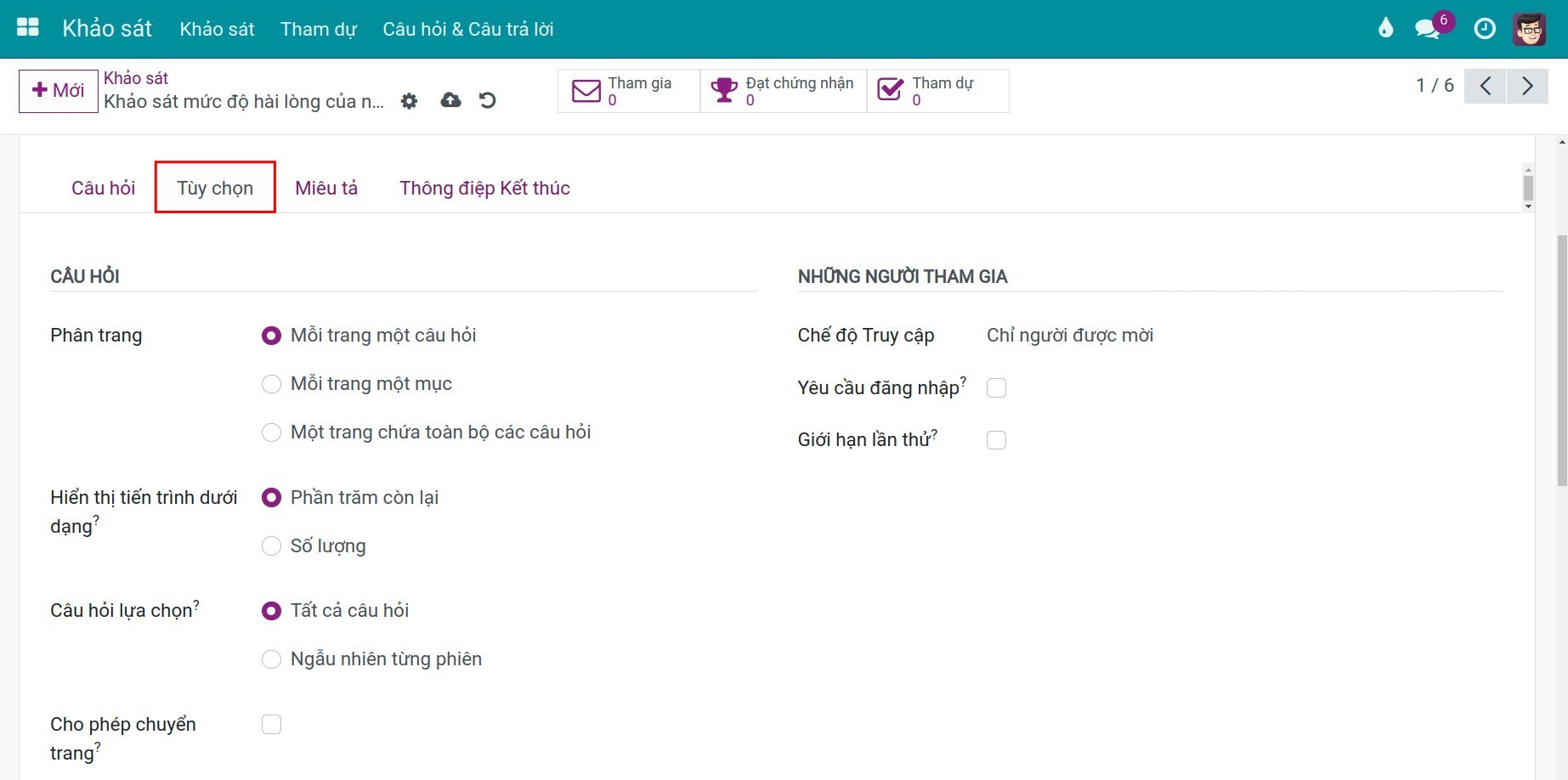Go to previous survey record
Screen dimensions: 1568x780
[1486, 86]
